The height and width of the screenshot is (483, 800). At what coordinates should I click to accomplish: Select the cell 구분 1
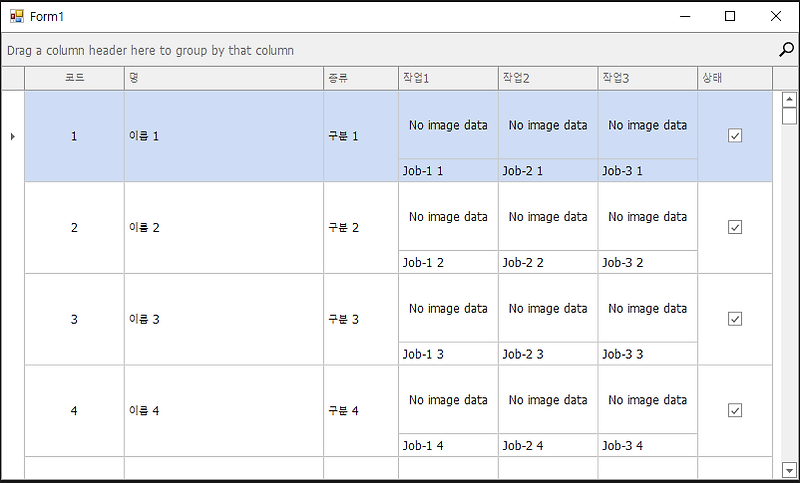click(x=361, y=136)
